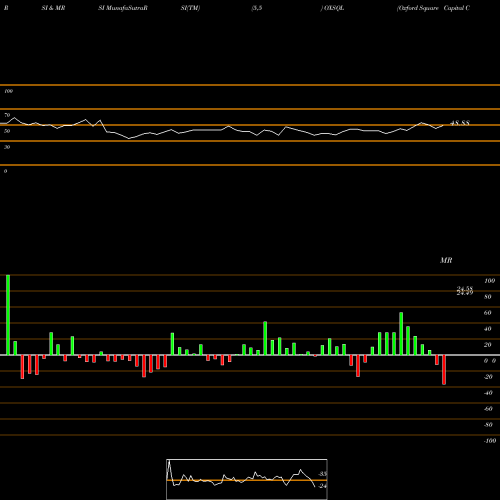Viewport: 500px width, 500px height.
Task: Click the MR panel label
Action: 446,260
